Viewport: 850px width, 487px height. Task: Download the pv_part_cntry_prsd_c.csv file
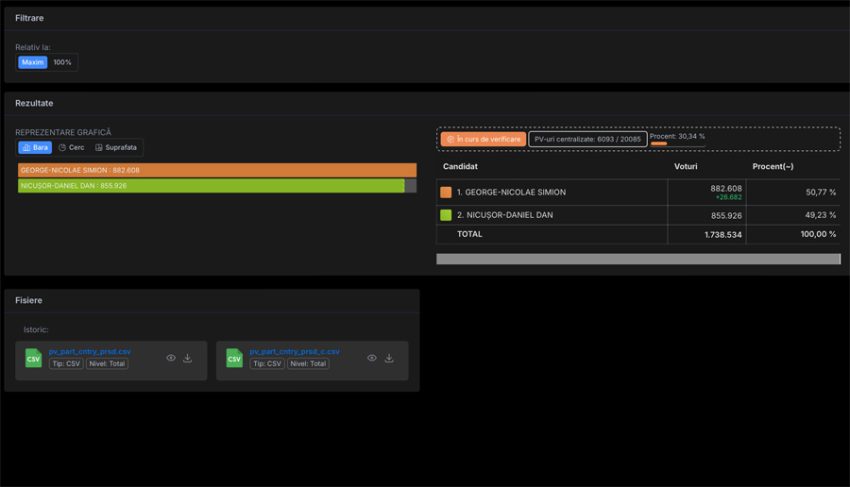(389, 358)
